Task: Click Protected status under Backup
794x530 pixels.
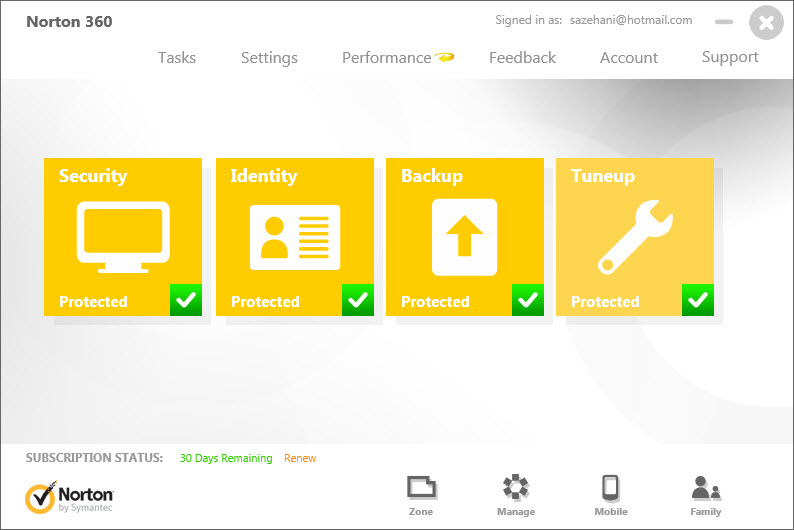Action: 435,302
